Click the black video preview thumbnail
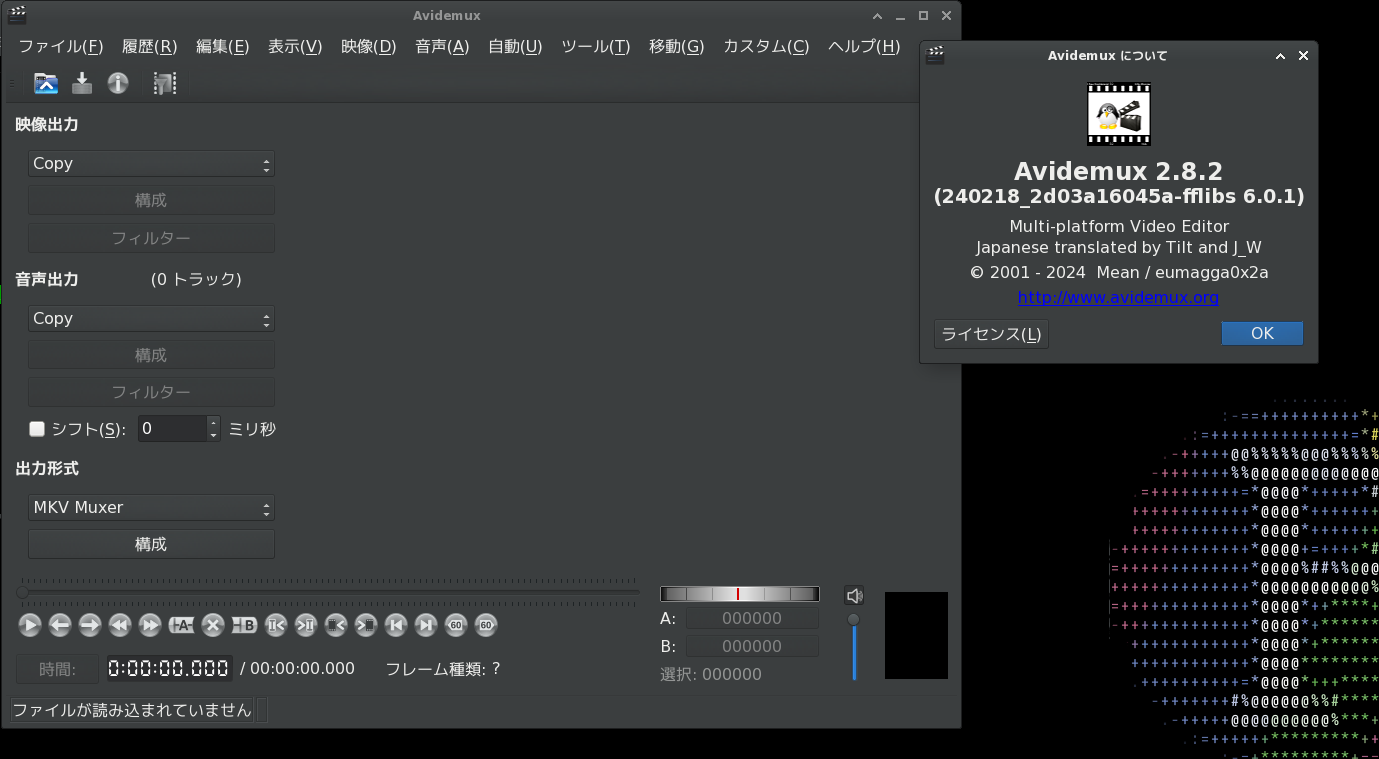The image size is (1379, 759). pos(916,636)
